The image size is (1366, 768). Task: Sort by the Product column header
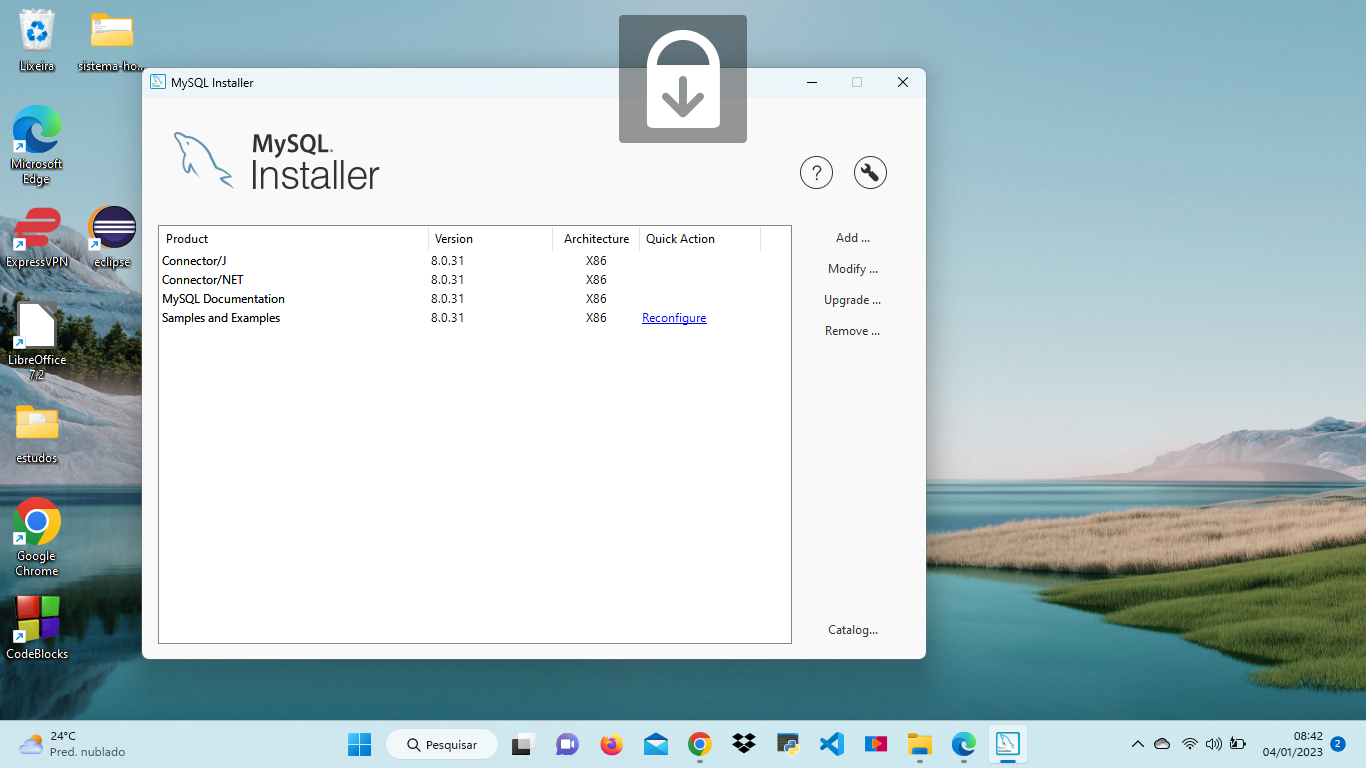294,239
